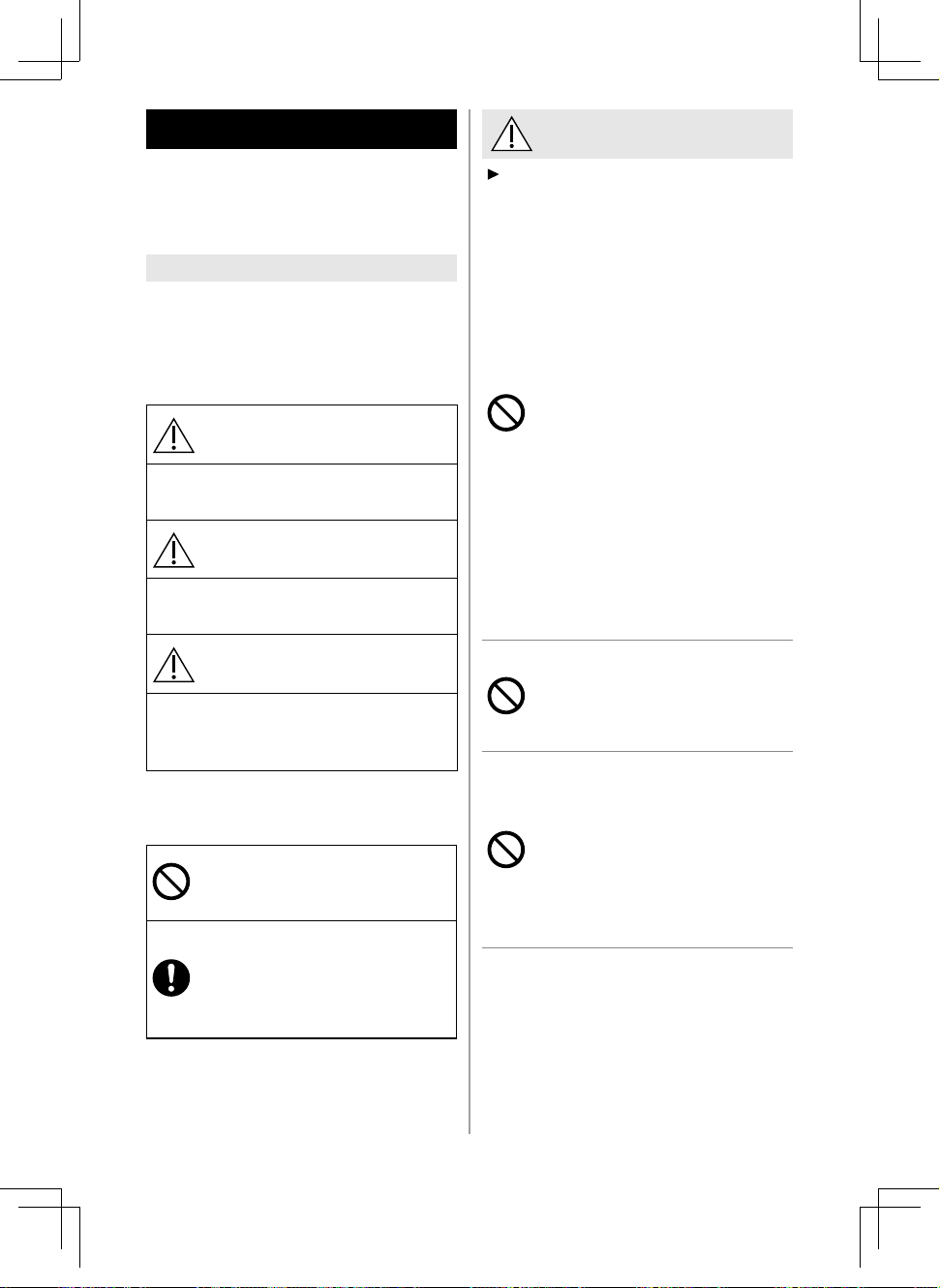Image resolution: width=940 pixels, height=1288 pixels.
Task: Click the topmost warning triangle in the left table
Action: [x=173, y=434]
